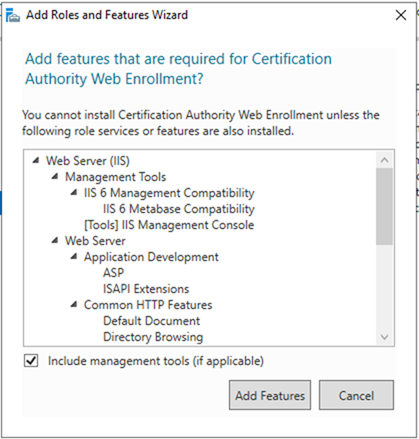Click the scrollbar up arrow

(x=384, y=160)
